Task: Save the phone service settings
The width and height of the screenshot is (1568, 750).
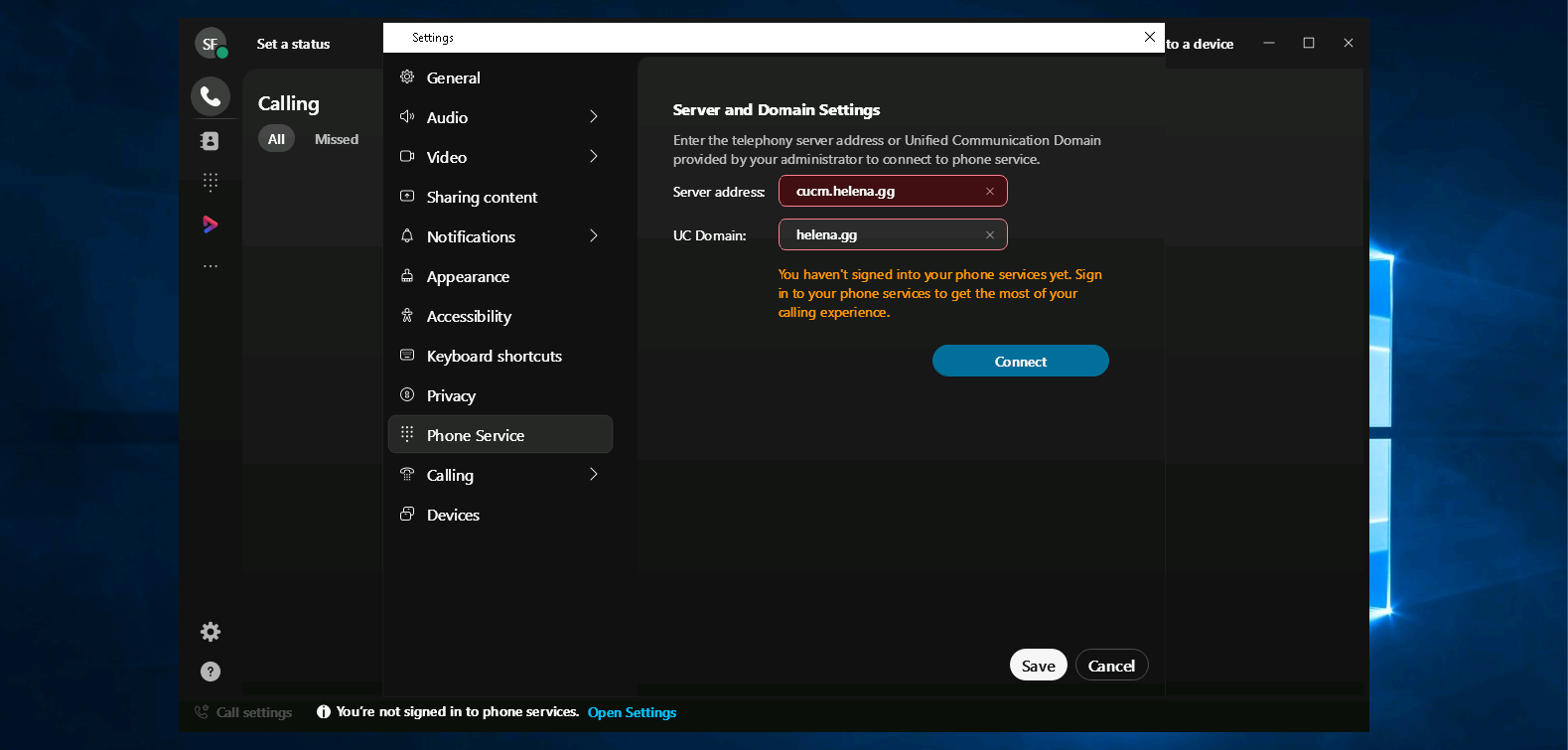Action: click(1038, 666)
